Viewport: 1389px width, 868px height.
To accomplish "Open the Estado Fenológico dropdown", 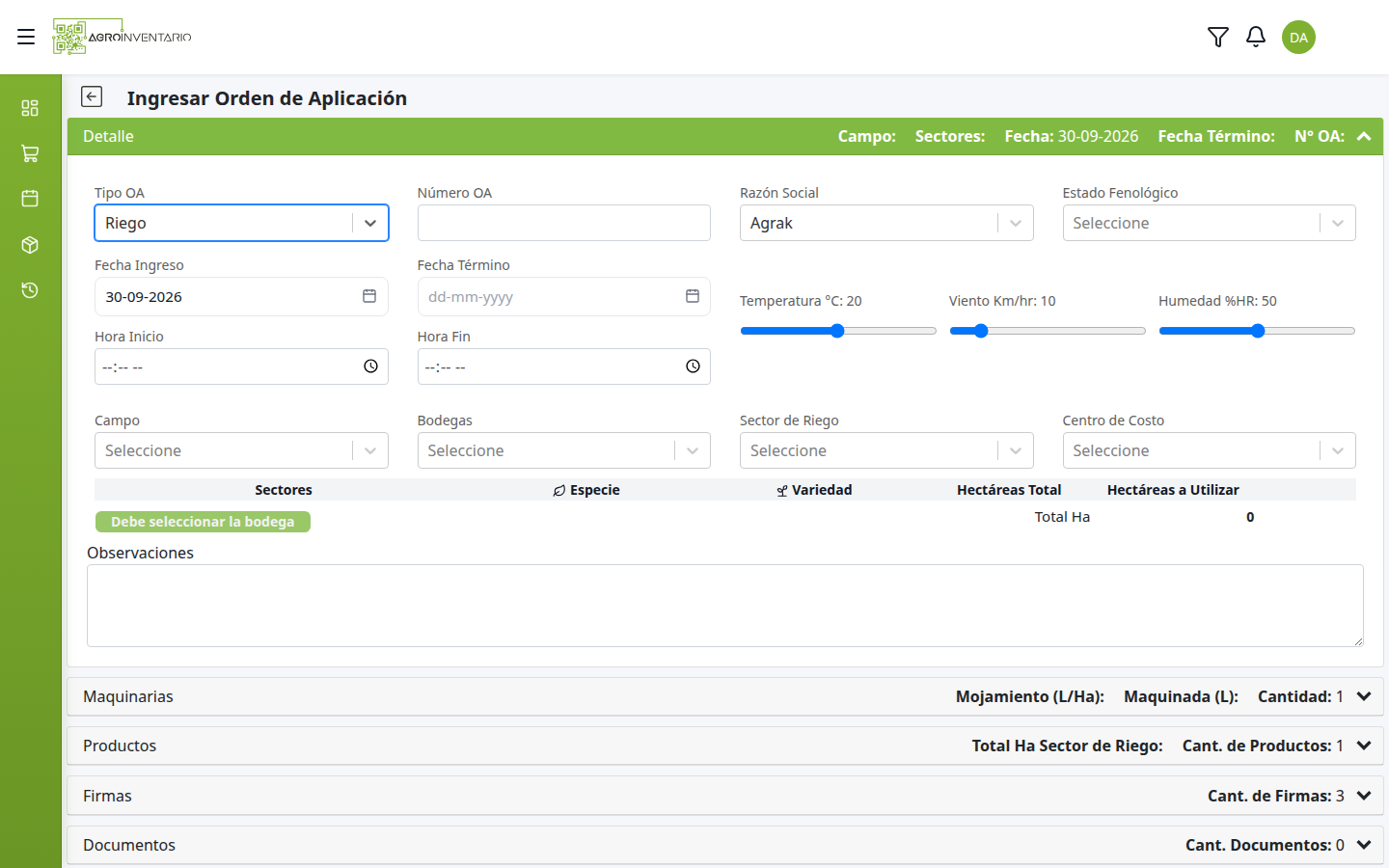I will click(1209, 223).
